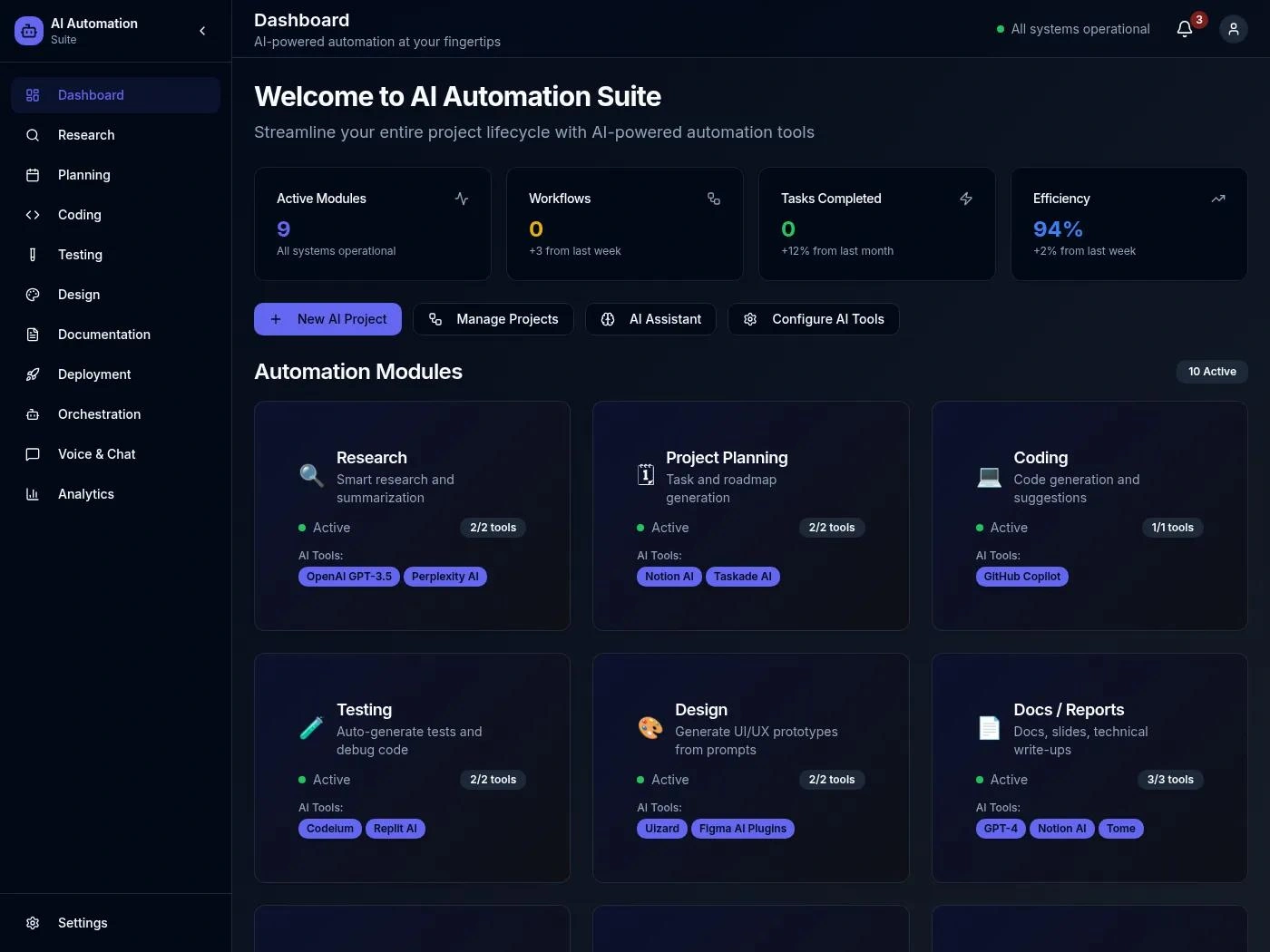The height and width of the screenshot is (952, 1270).
Task: Click the Notion AI tag in Project Planning
Action: pos(669,577)
